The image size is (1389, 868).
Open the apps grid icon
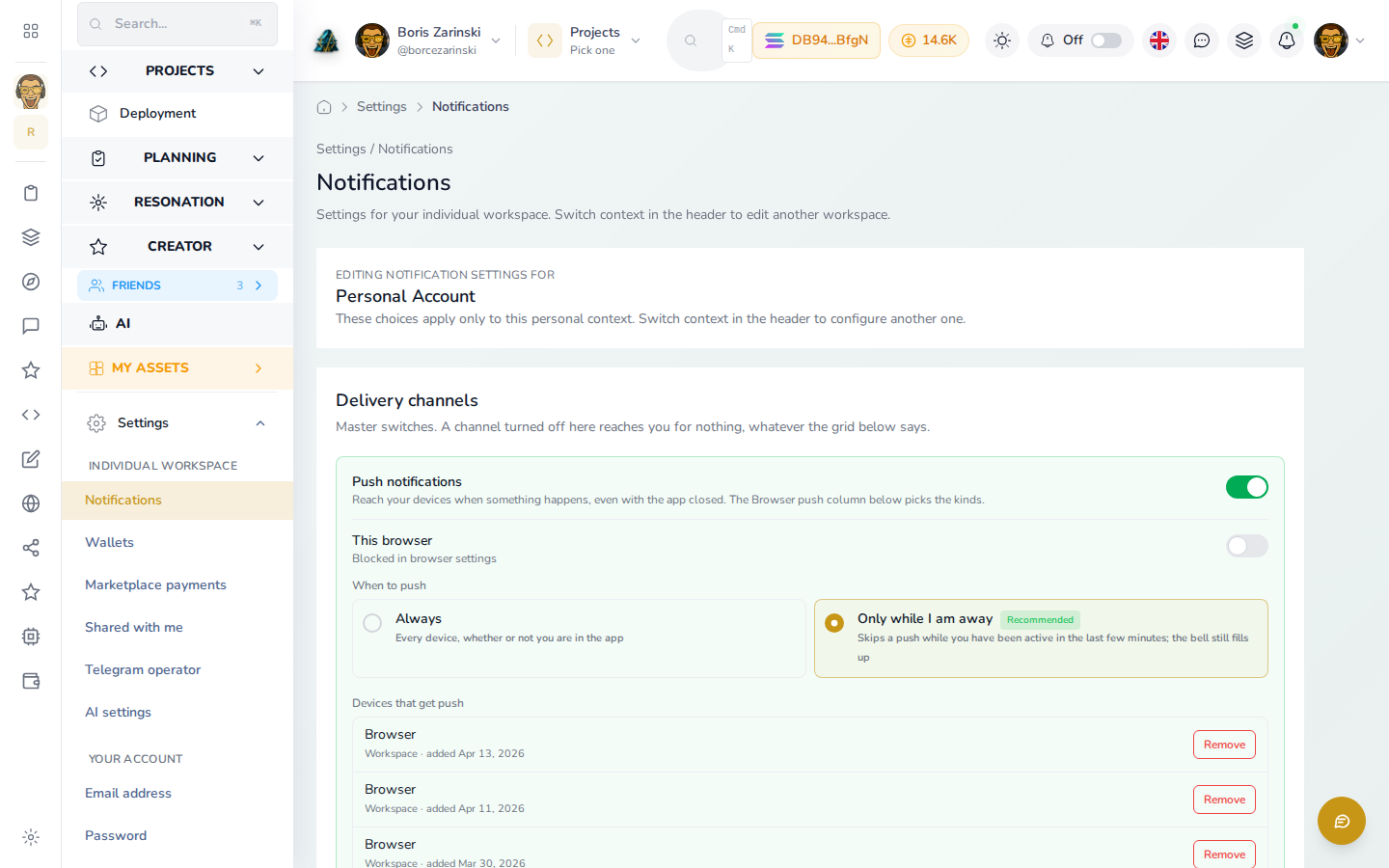coord(31,31)
